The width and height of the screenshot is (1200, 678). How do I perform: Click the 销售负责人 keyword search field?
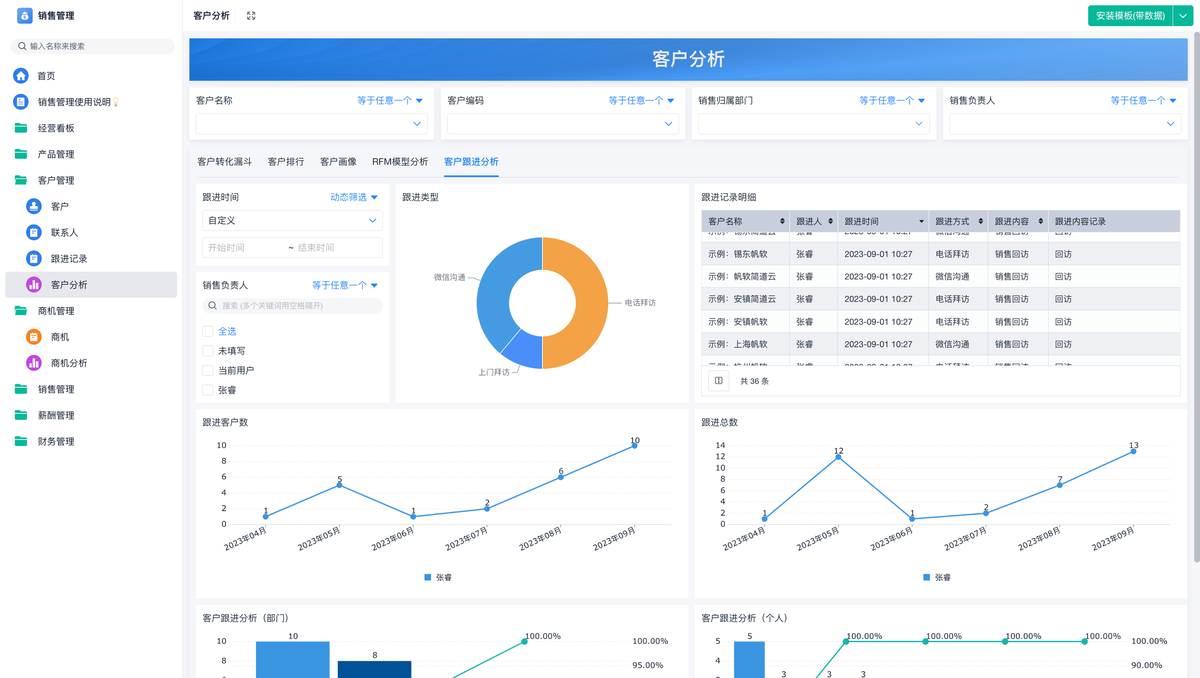click(292, 306)
